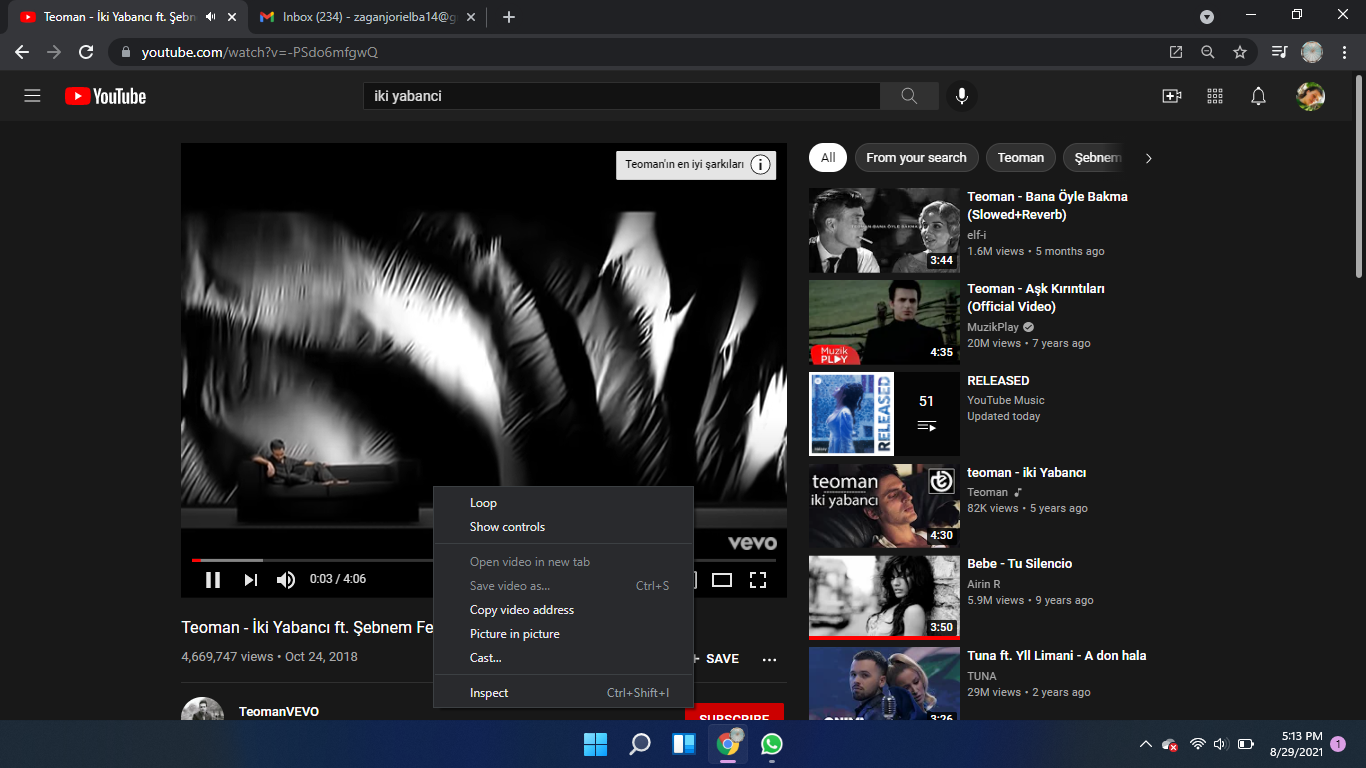Click the Chrome address bar URL
1366x768 pixels.
tap(259, 52)
